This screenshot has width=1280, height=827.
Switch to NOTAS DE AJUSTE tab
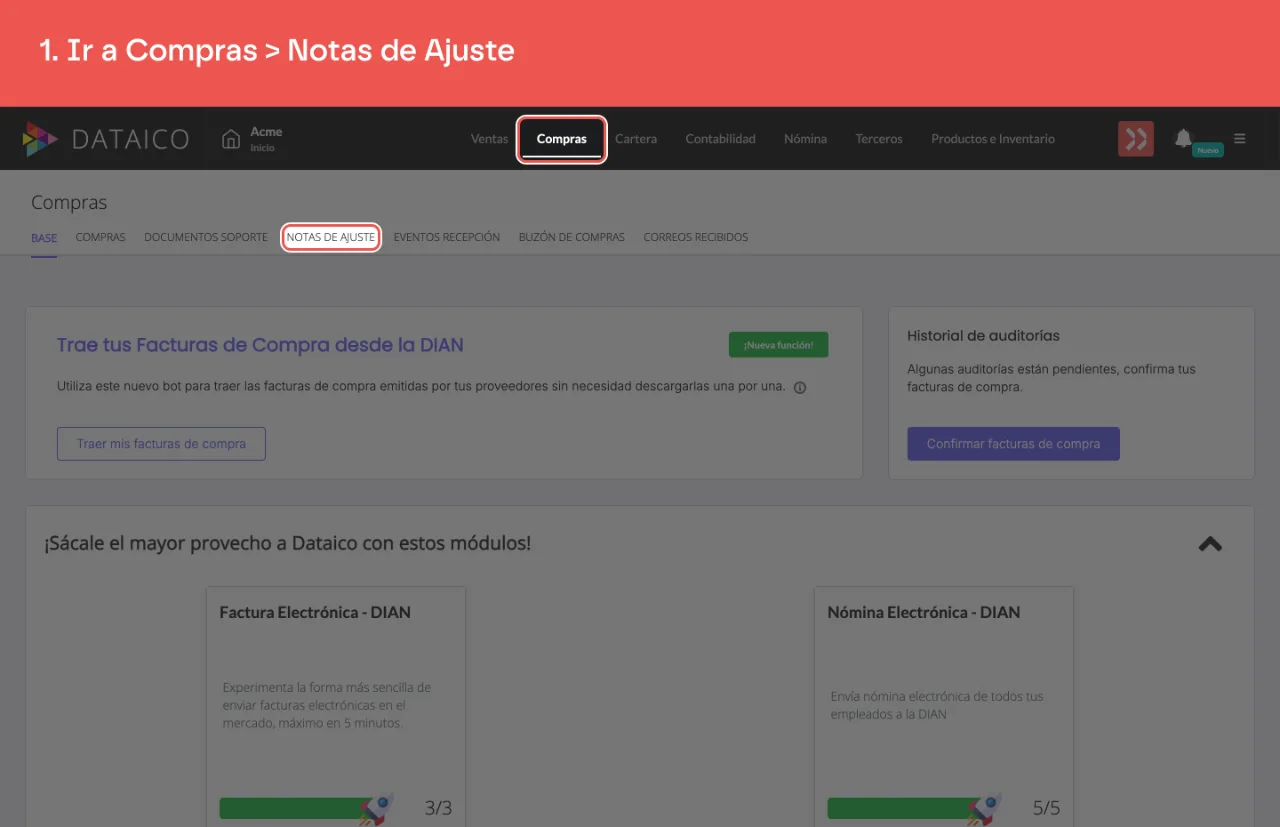coord(331,238)
